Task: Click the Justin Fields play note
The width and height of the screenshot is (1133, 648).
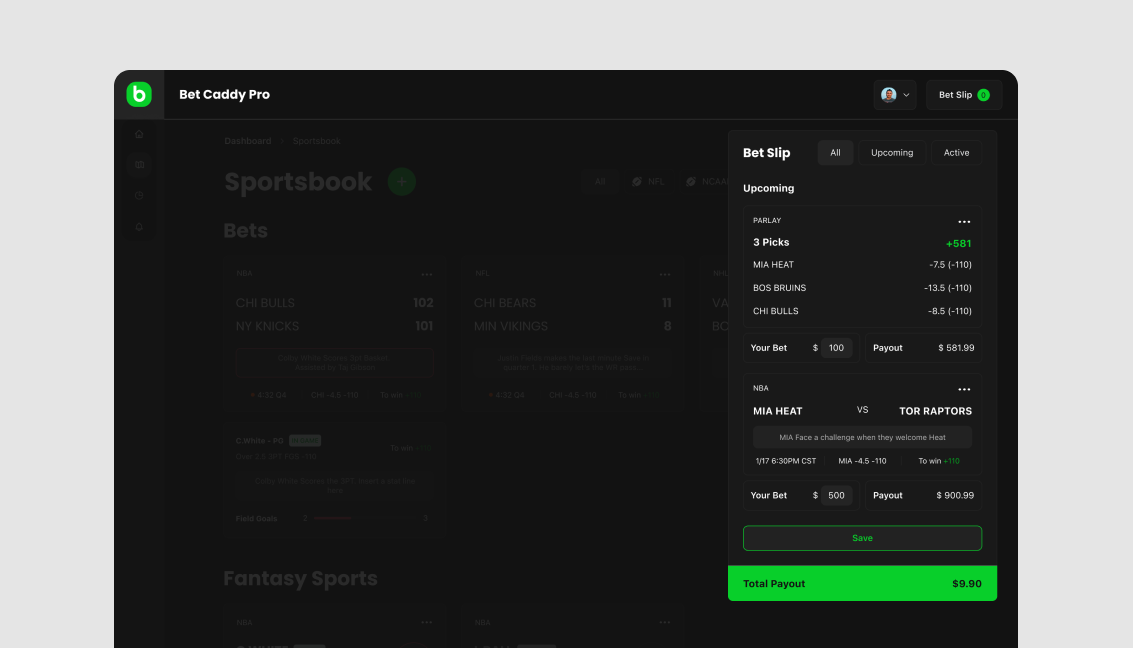Action: [572, 363]
